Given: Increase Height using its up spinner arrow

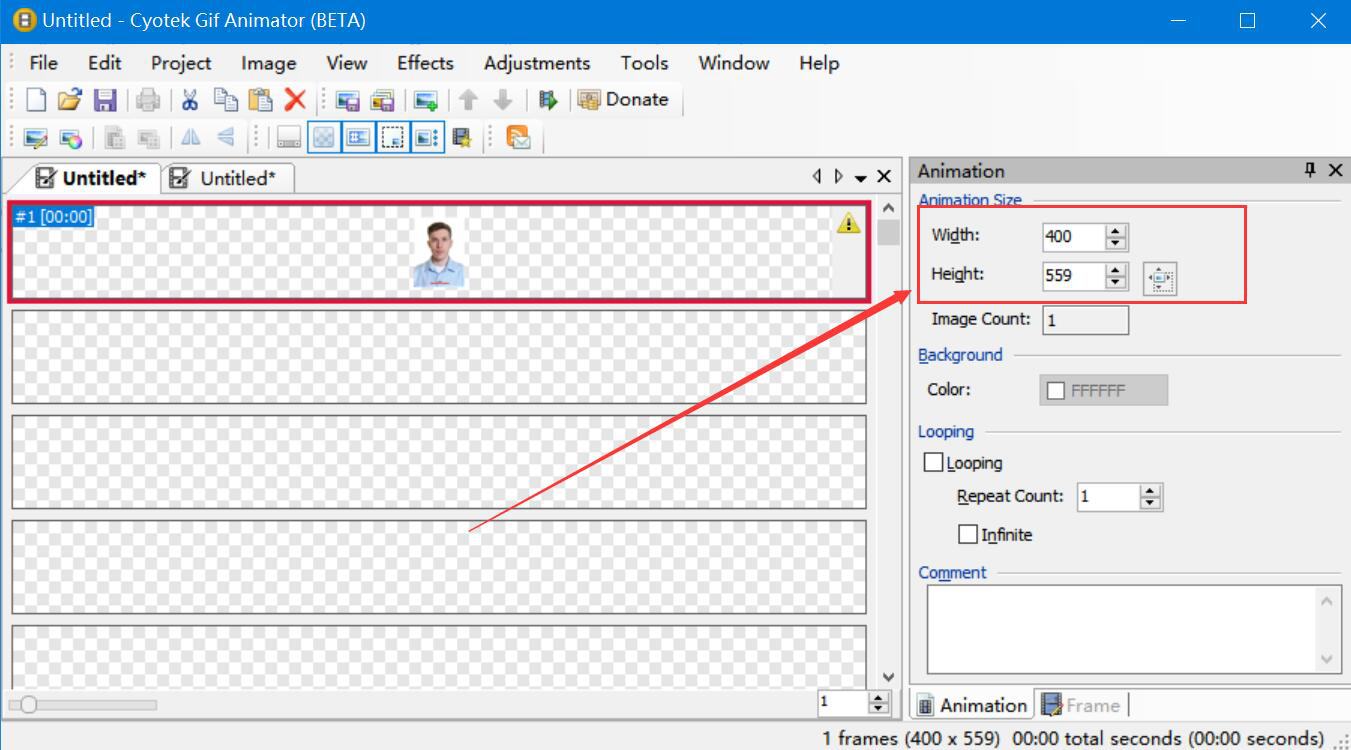Looking at the screenshot, I should coord(1117,269).
